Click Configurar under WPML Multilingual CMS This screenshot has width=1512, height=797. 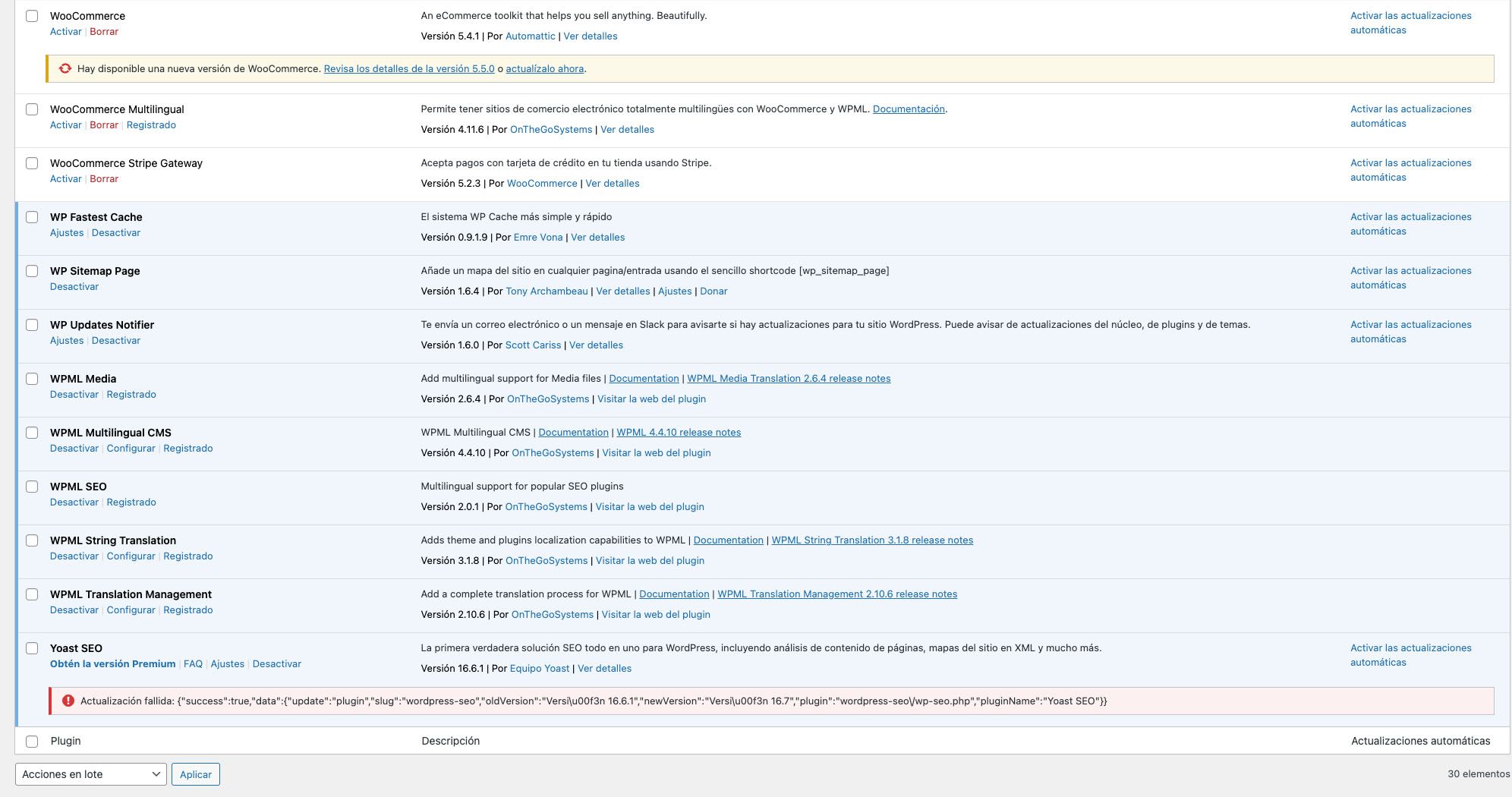click(x=131, y=448)
